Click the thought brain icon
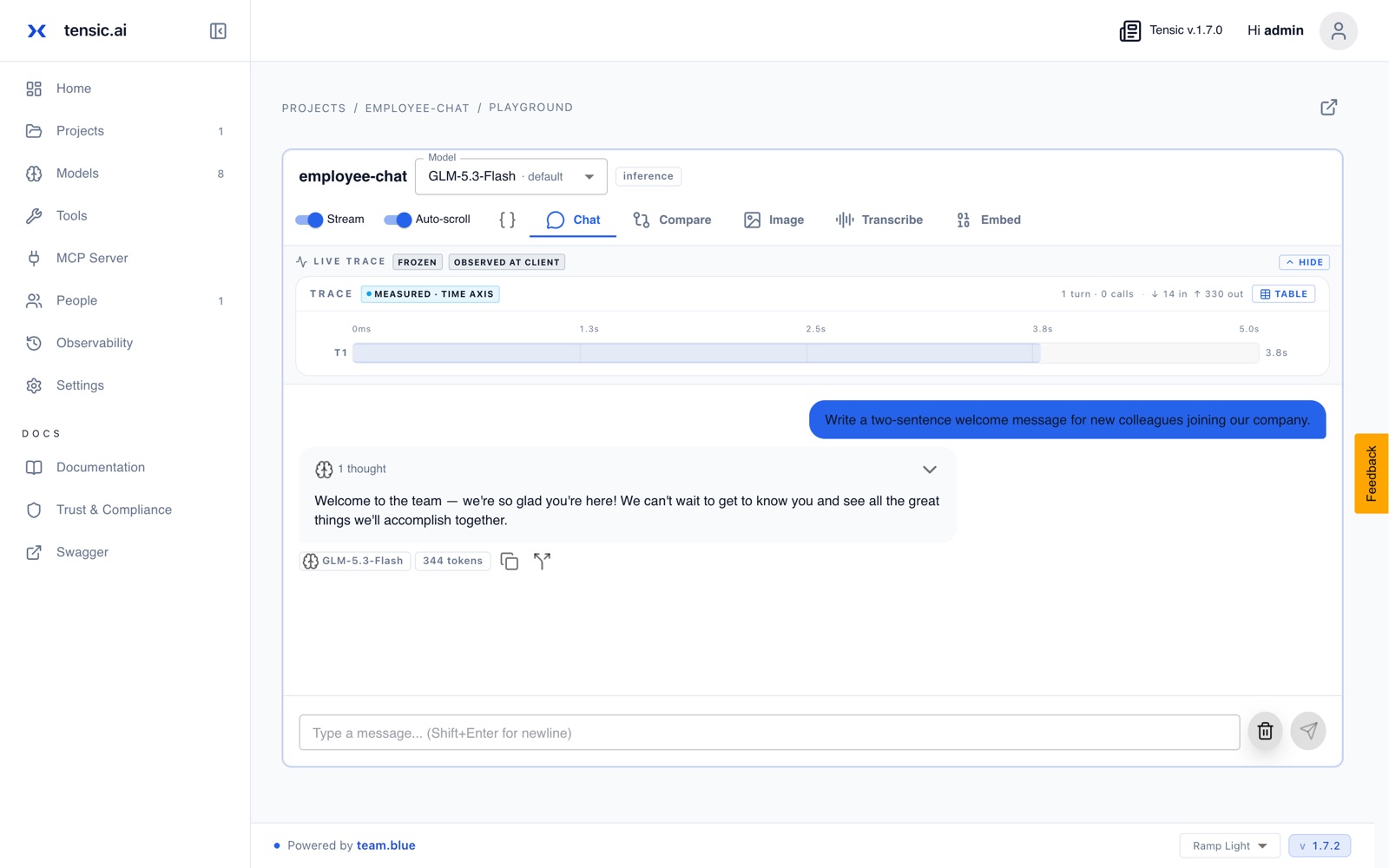The width and height of the screenshot is (1389, 868). coord(324,470)
